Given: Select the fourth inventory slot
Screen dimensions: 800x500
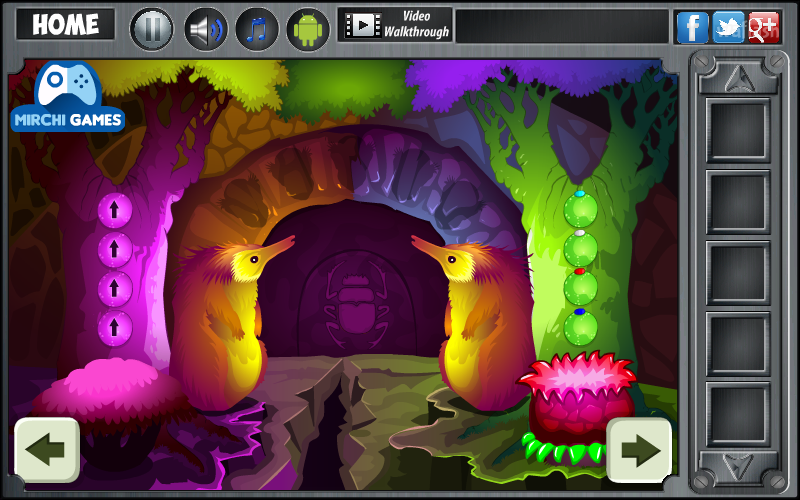Looking at the screenshot, I should tap(738, 343).
